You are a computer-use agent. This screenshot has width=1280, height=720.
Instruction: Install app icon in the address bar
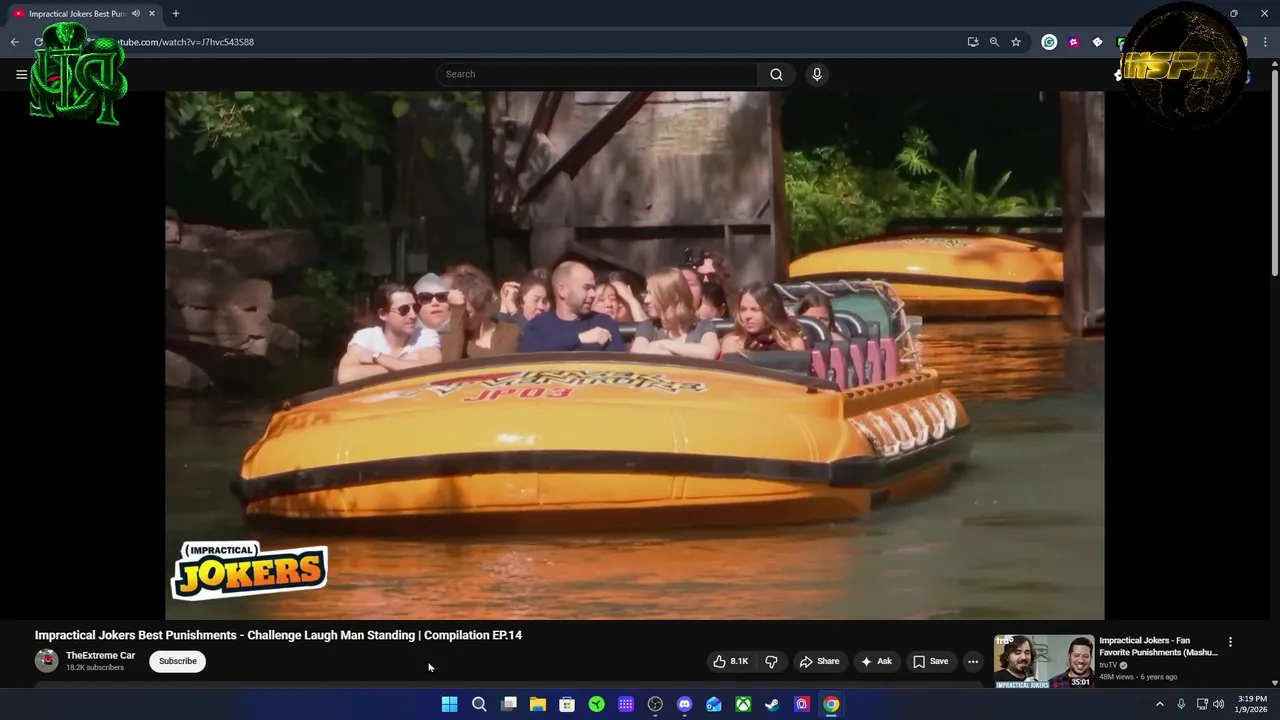pyautogui.click(x=973, y=42)
